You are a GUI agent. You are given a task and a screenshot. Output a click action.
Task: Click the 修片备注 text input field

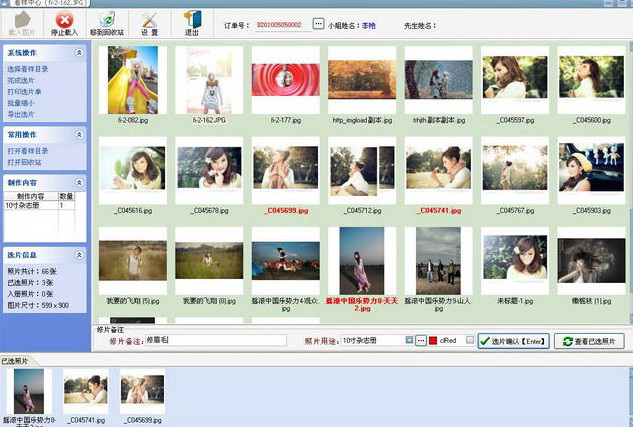(216, 340)
